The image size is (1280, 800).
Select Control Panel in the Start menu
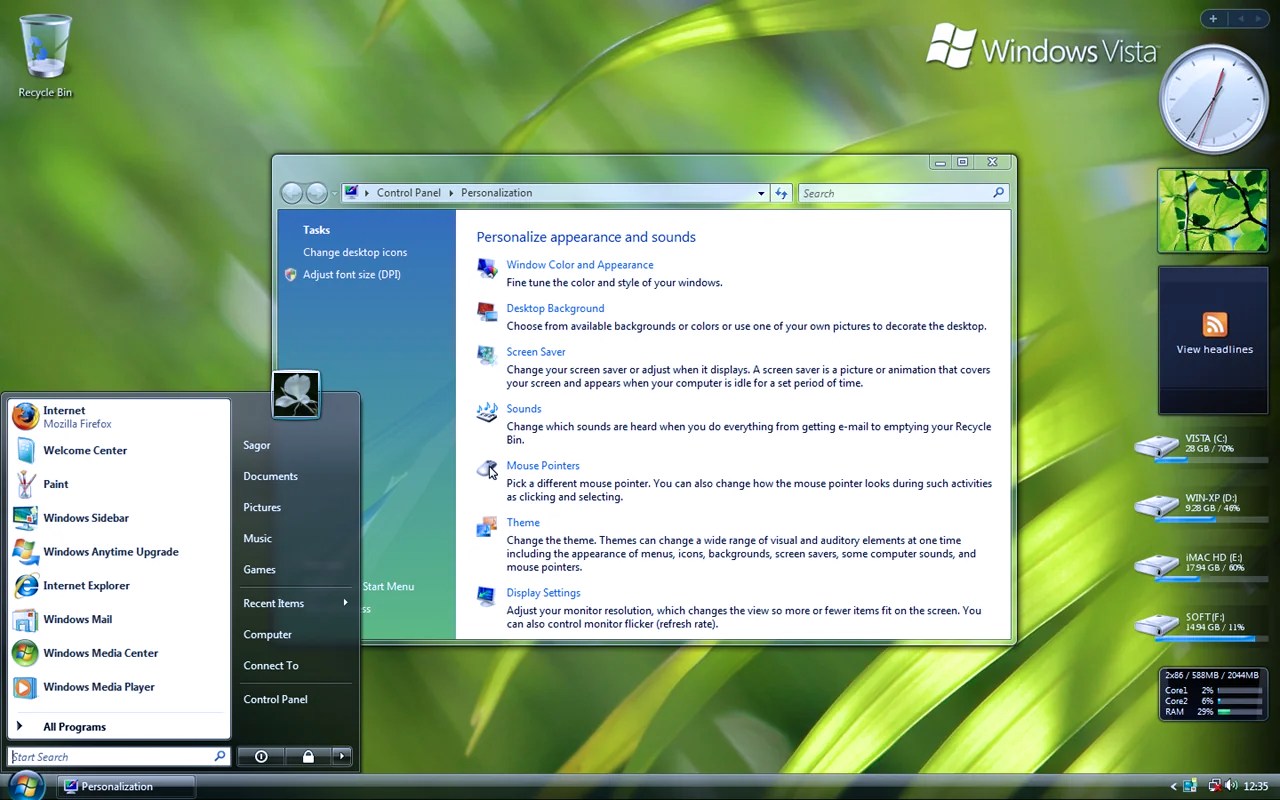click(274, 699)
